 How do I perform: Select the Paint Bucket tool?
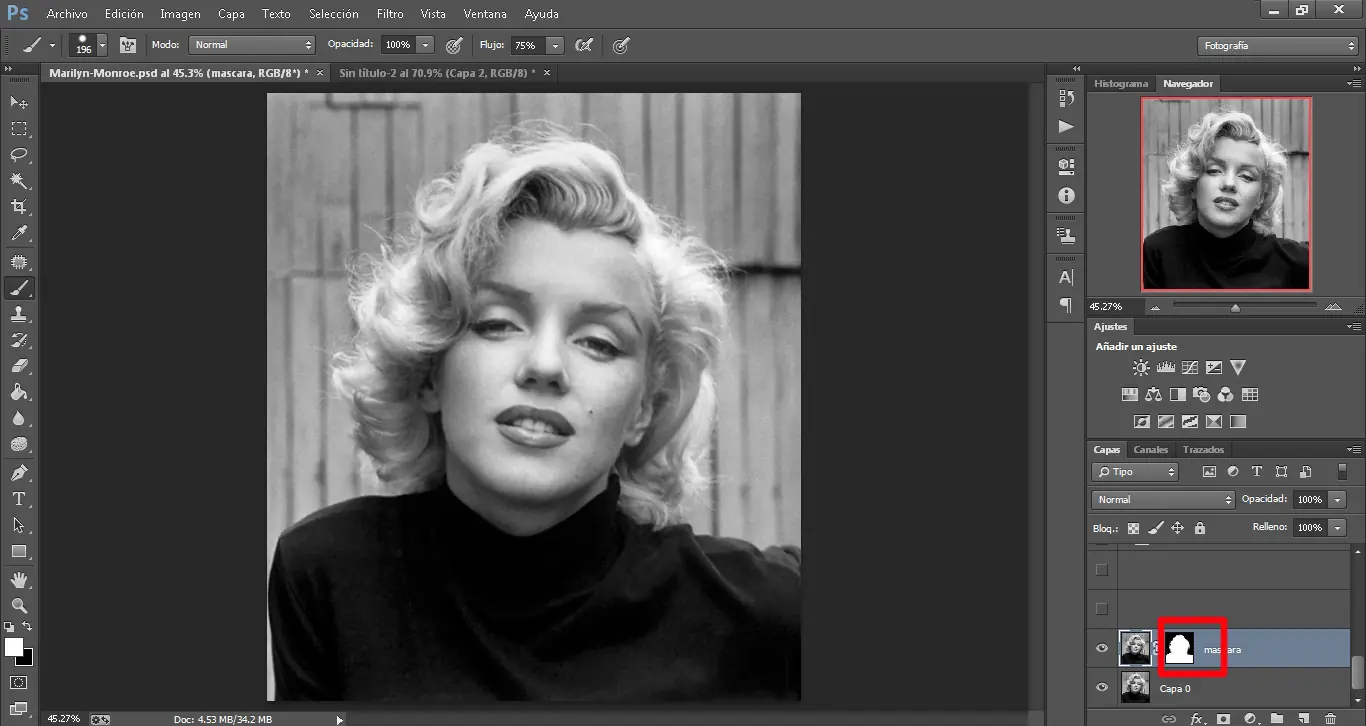pyautogui.click(x=19, y=392)
